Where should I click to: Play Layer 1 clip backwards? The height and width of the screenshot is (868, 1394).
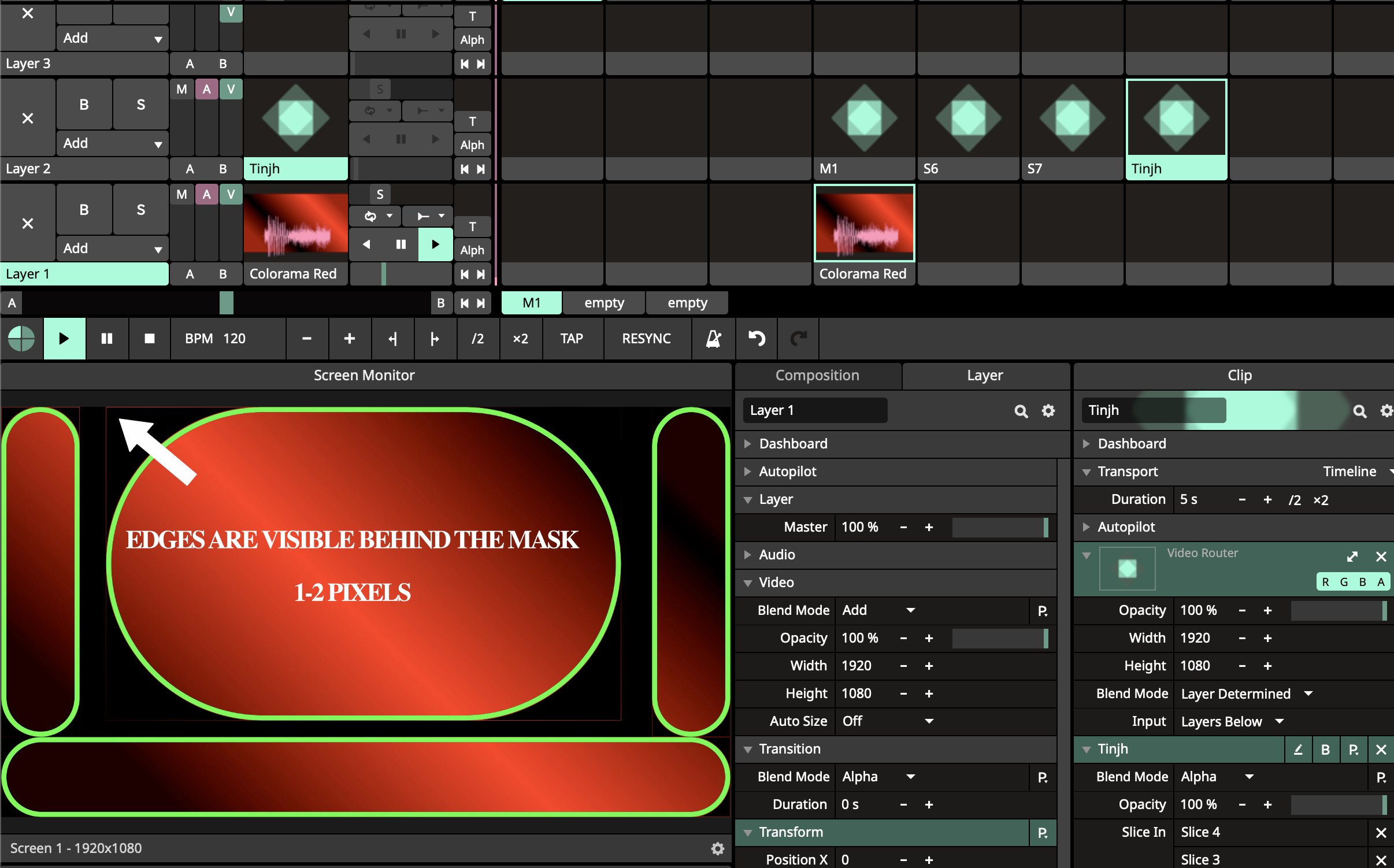[366, 244]
